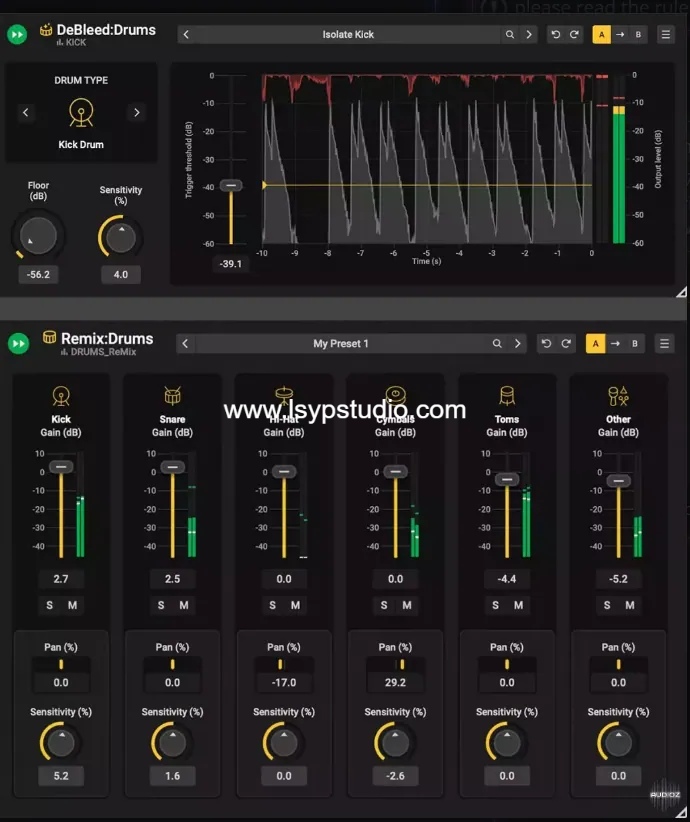
Task: Switch to previous drum type
Action: [26, 112]
